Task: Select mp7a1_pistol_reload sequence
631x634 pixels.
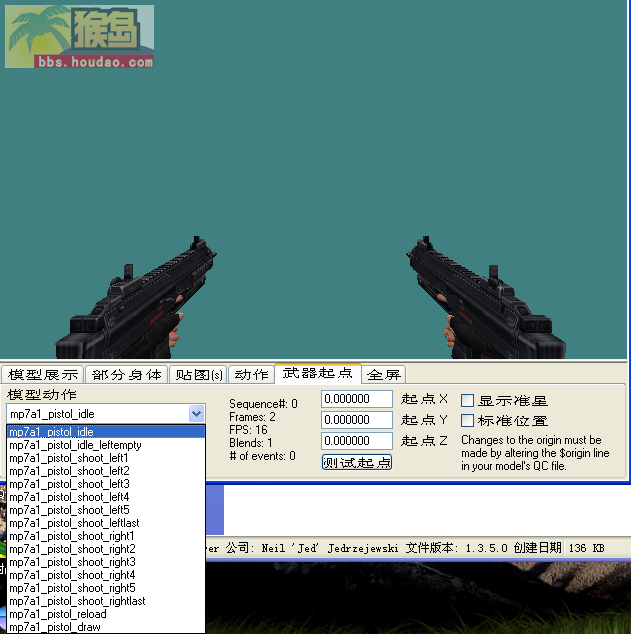Action: [x=106, y=614]
